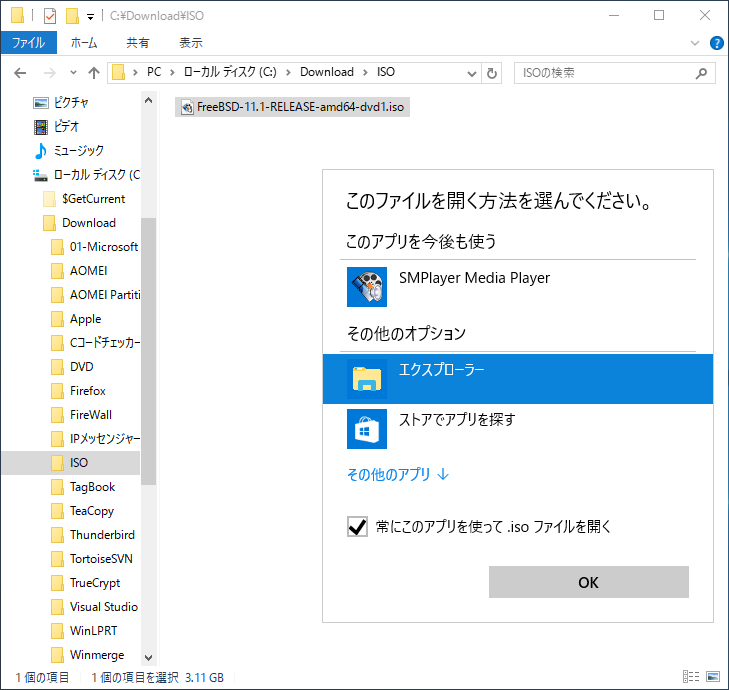The image size is (729, 690).
Task: Select the ISO folder in tree
Action: click(x=71, y=463)
